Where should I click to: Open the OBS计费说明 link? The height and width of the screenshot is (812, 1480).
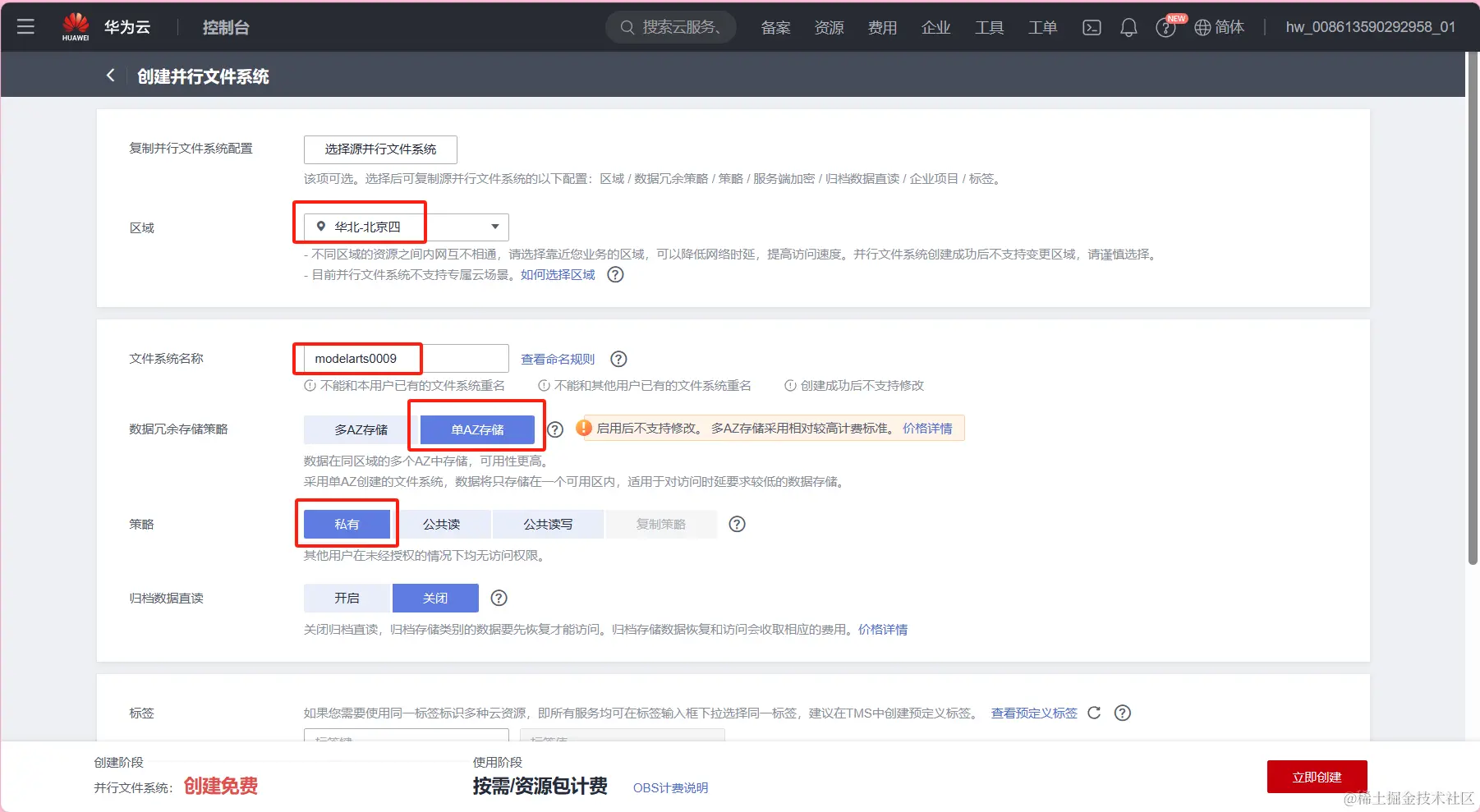tap(670, 787)
